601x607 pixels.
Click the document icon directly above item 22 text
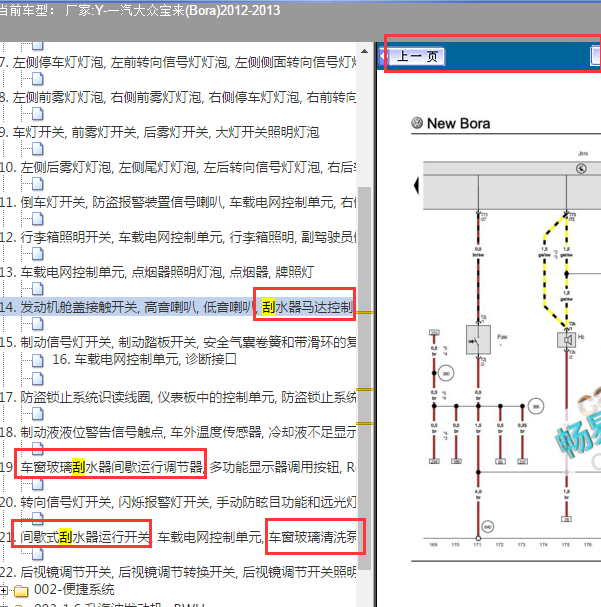(x=38, y=554)
